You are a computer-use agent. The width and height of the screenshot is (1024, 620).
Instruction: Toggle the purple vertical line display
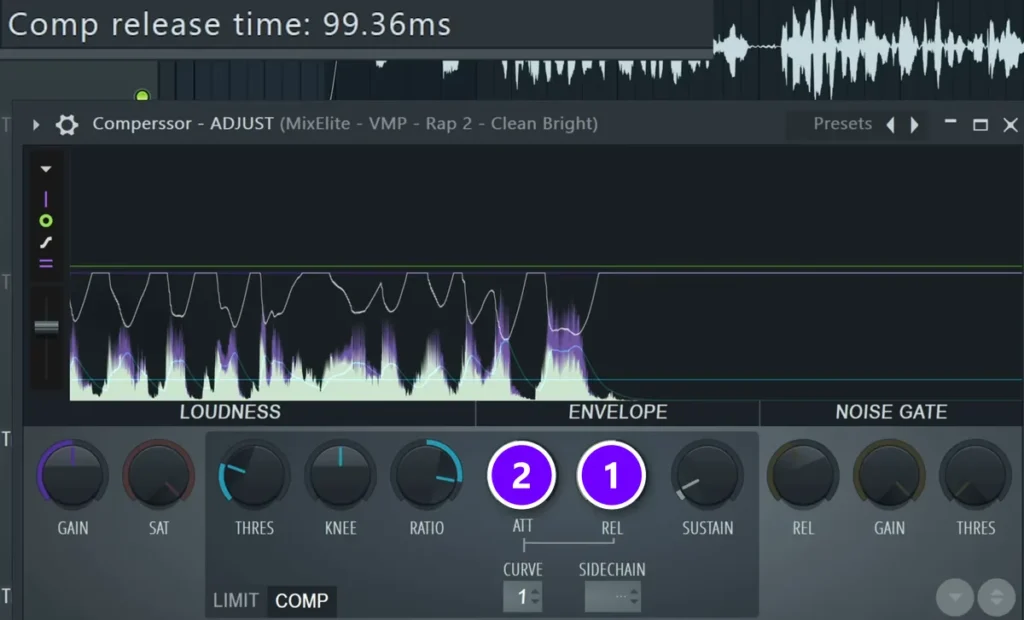[46, 199]
